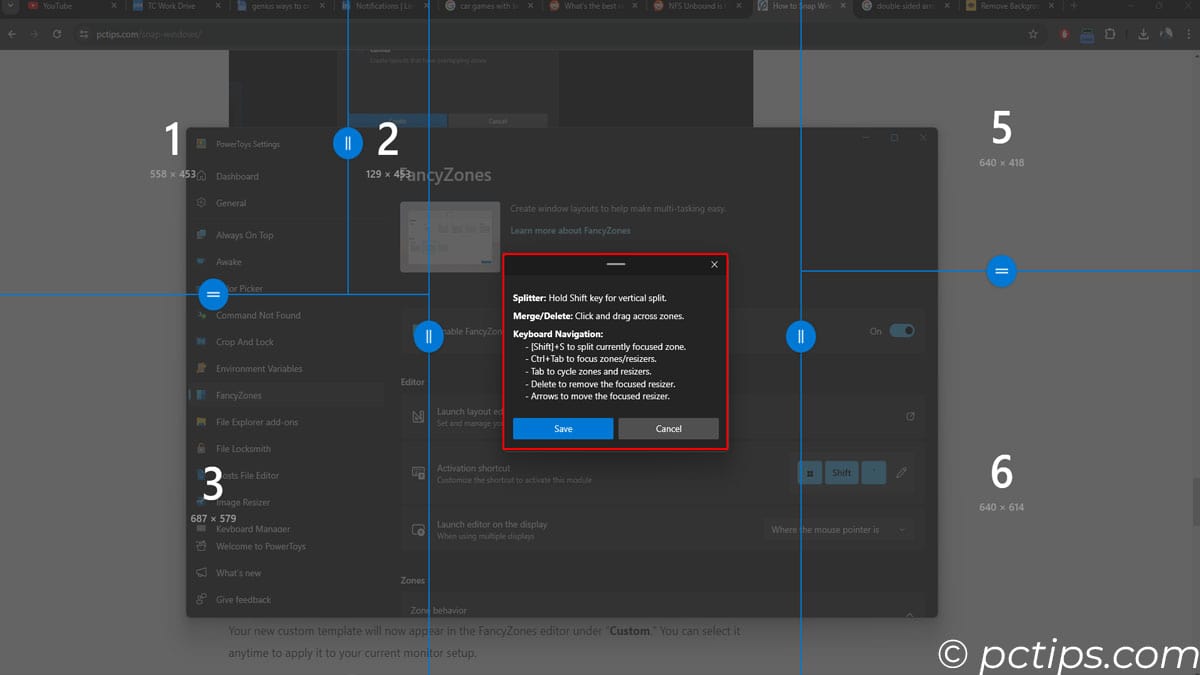Click the vertical splitter handle between zones 1 and 2
The height and width of the screenshot is (675, 1200).
click(x=348, y=143)
